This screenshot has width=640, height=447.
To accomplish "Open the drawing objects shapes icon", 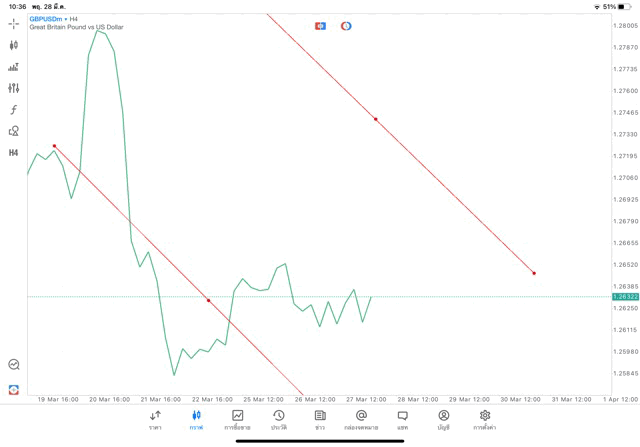I will [13, 131].
